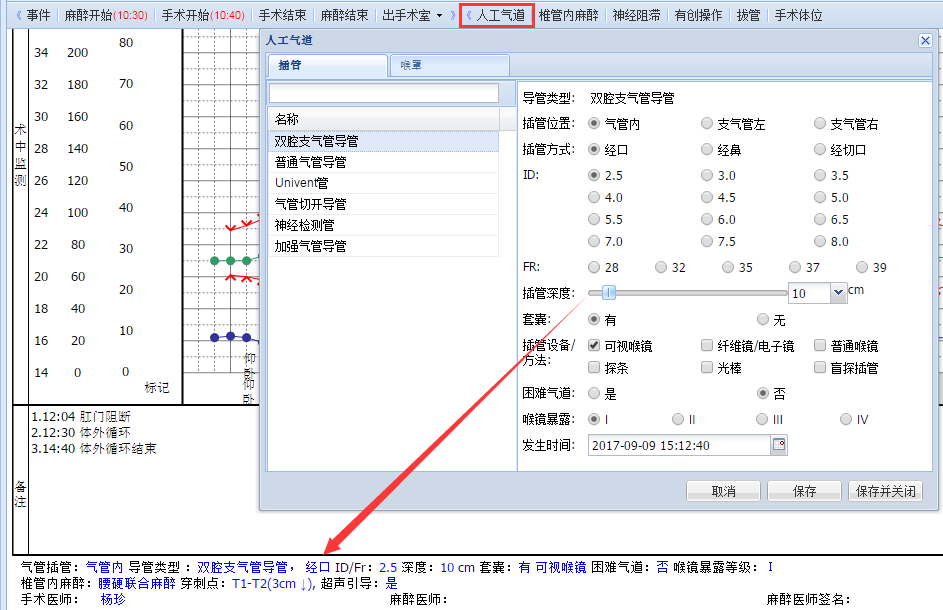The image size is (943, 610).
Task: Open the 插管深度 cm dropdown
Action: (x=838, y=293)
